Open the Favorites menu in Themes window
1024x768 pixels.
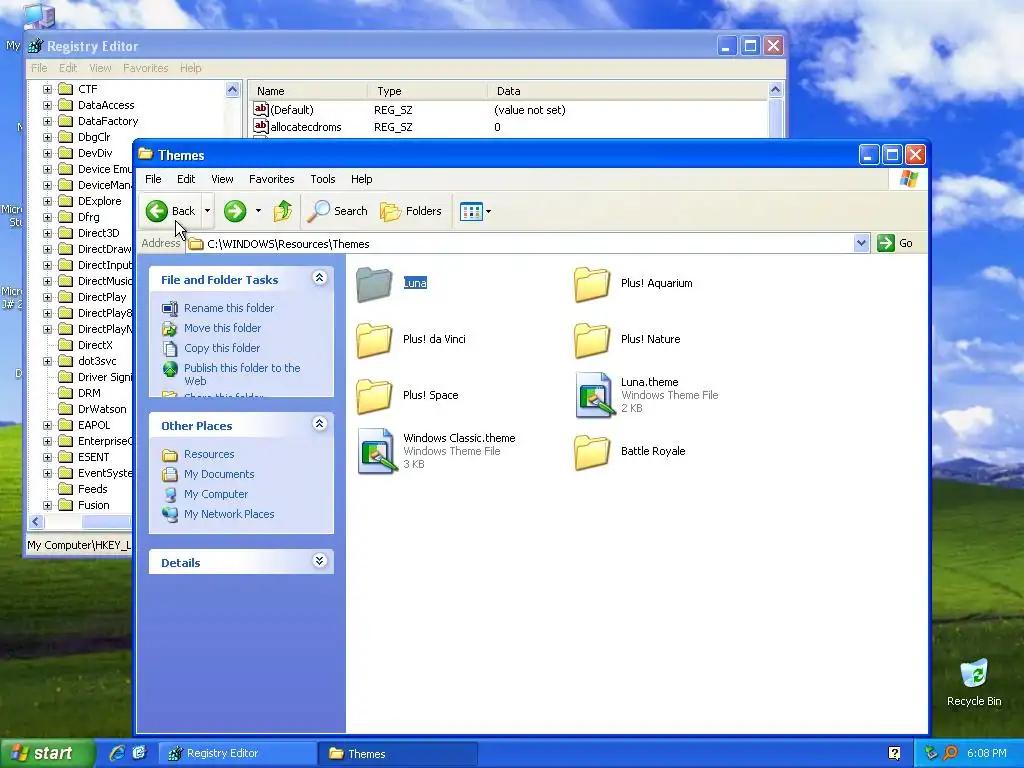coord(272,179)
